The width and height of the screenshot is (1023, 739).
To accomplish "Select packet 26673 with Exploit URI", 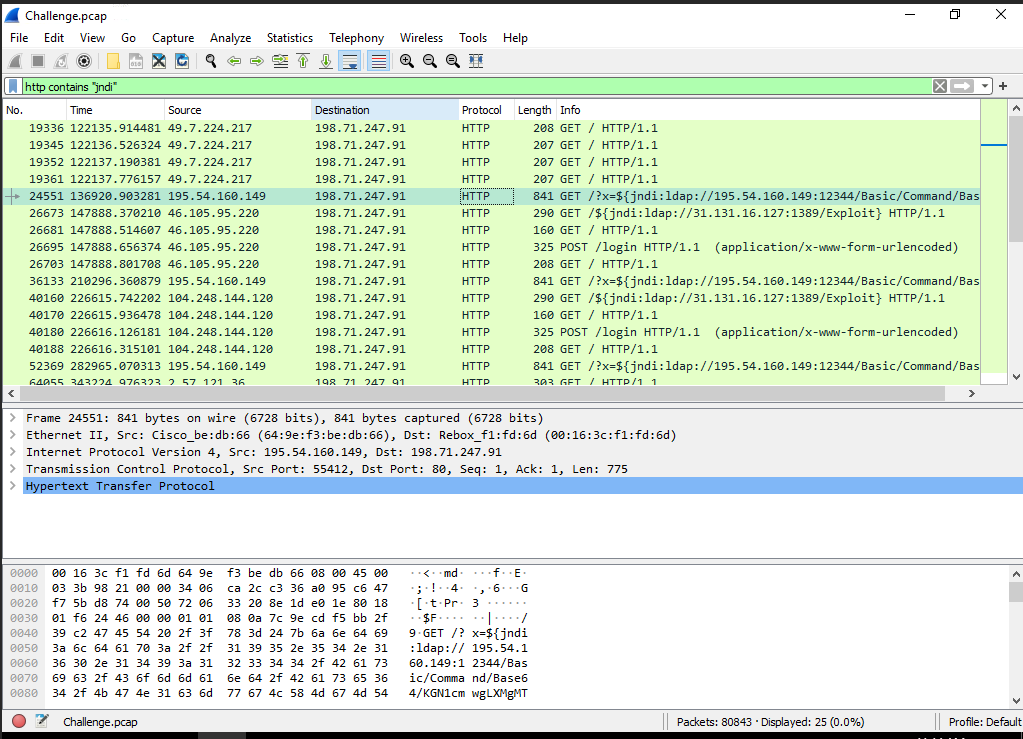I will coord(491,213).
